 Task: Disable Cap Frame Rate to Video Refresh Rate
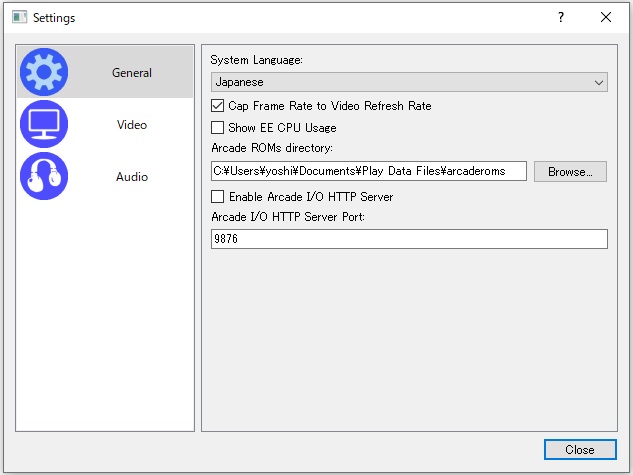(x=218, y=105)
